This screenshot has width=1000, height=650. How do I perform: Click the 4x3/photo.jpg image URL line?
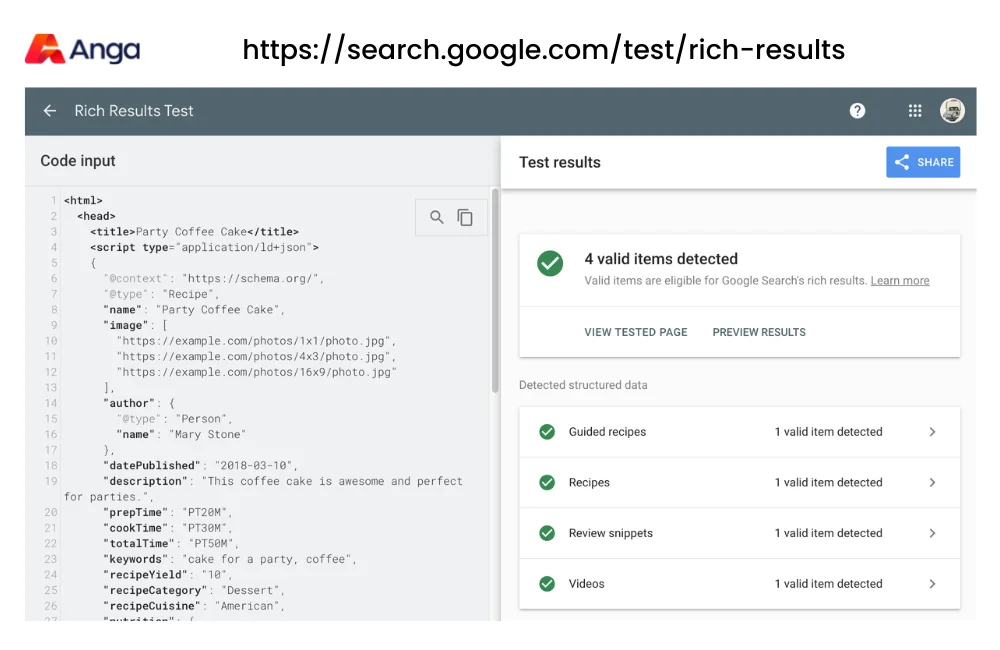[x=256, y=357]
